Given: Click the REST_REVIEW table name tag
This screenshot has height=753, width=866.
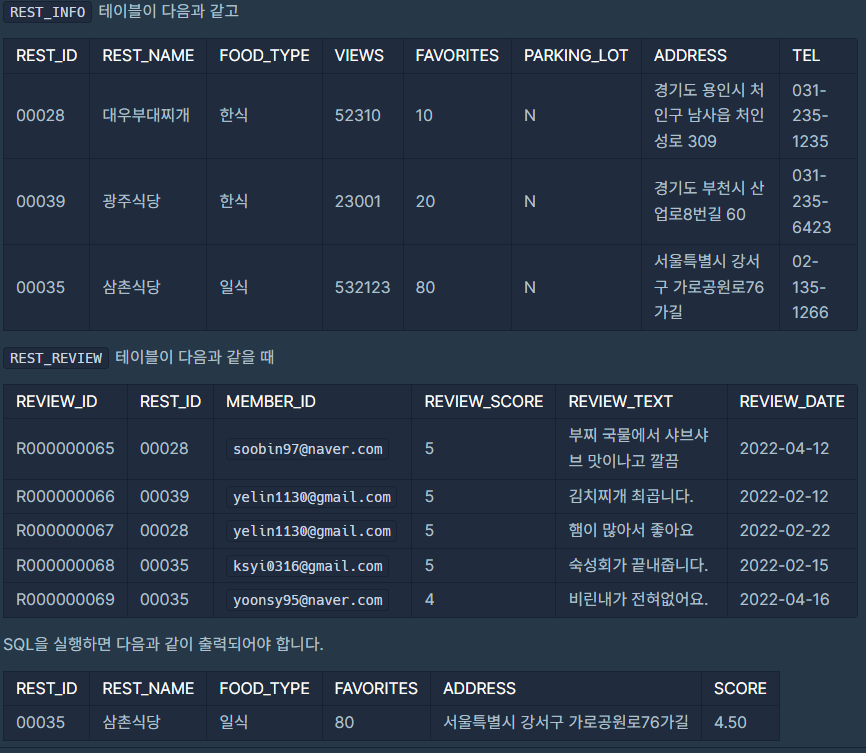Looking at the screenshot, I should coord(56,358).
